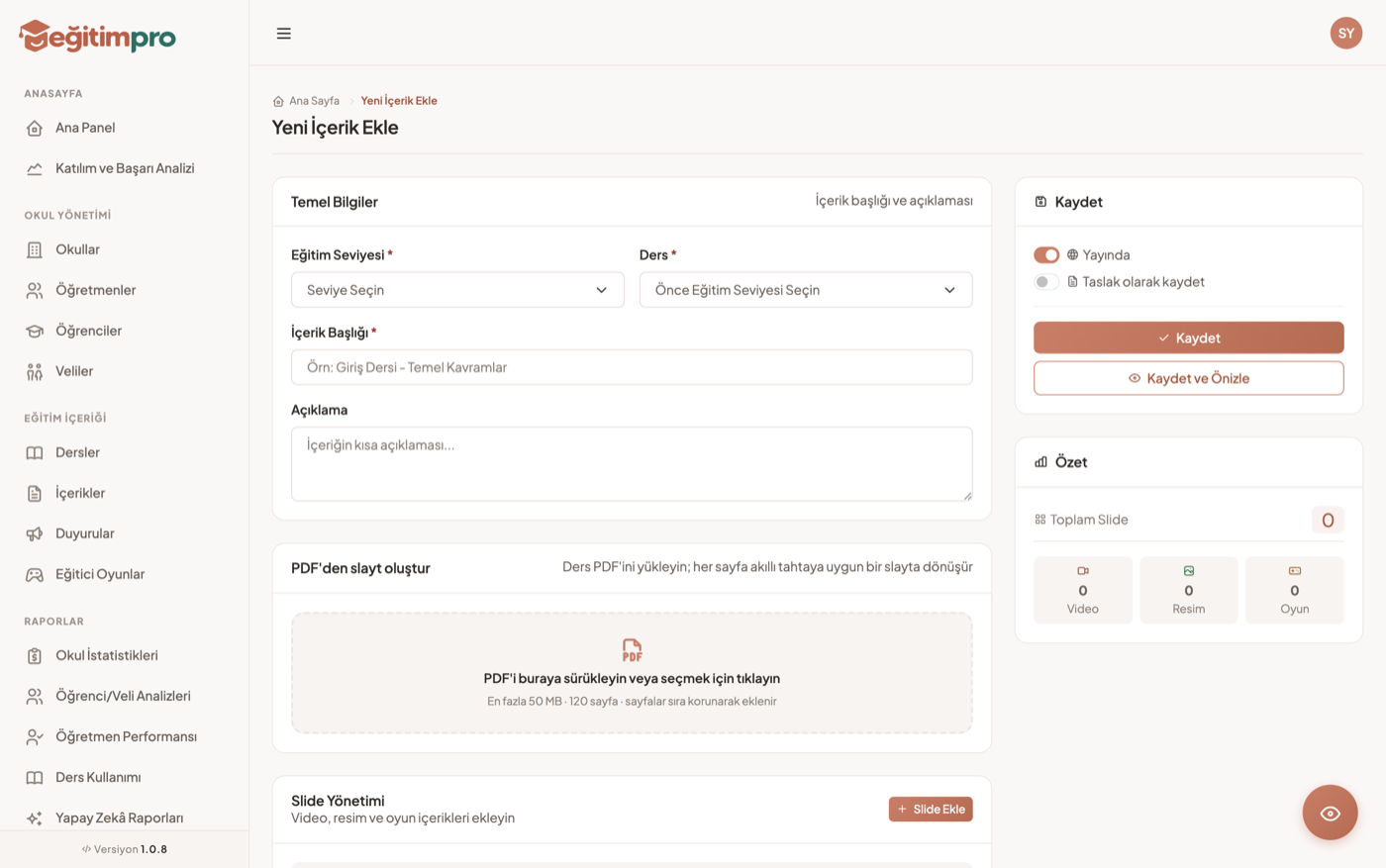Screen dimensions: 1386x868
Task: Click the Katılım ve Başarı Analizi chart icon
Action: [x=35, y=168]
